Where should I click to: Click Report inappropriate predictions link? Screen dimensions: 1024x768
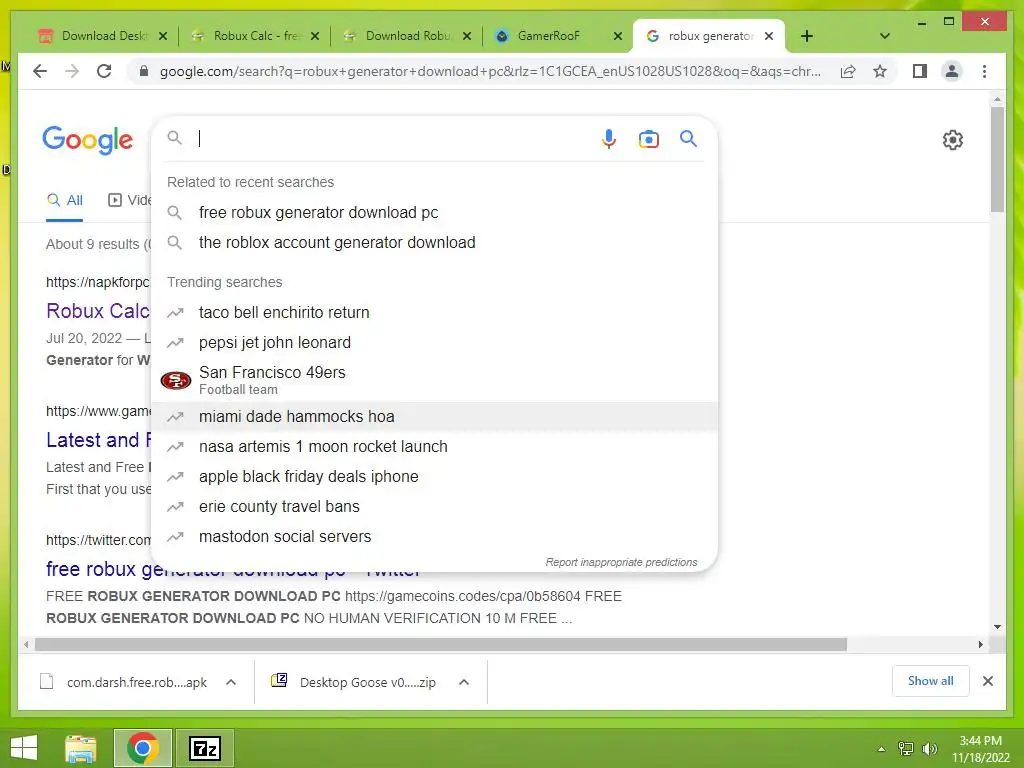coord(621,562)
